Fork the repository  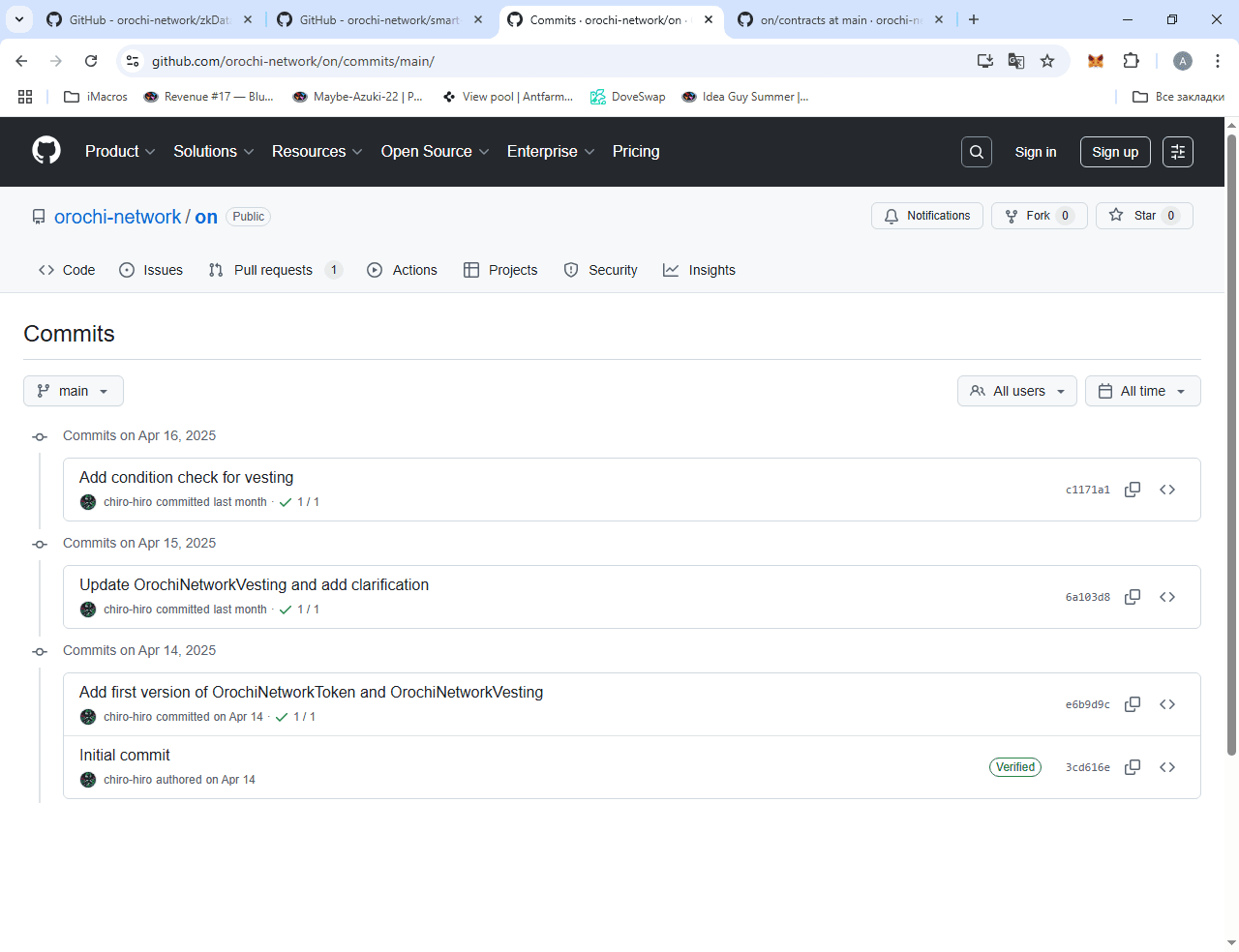pos(1040,216)
